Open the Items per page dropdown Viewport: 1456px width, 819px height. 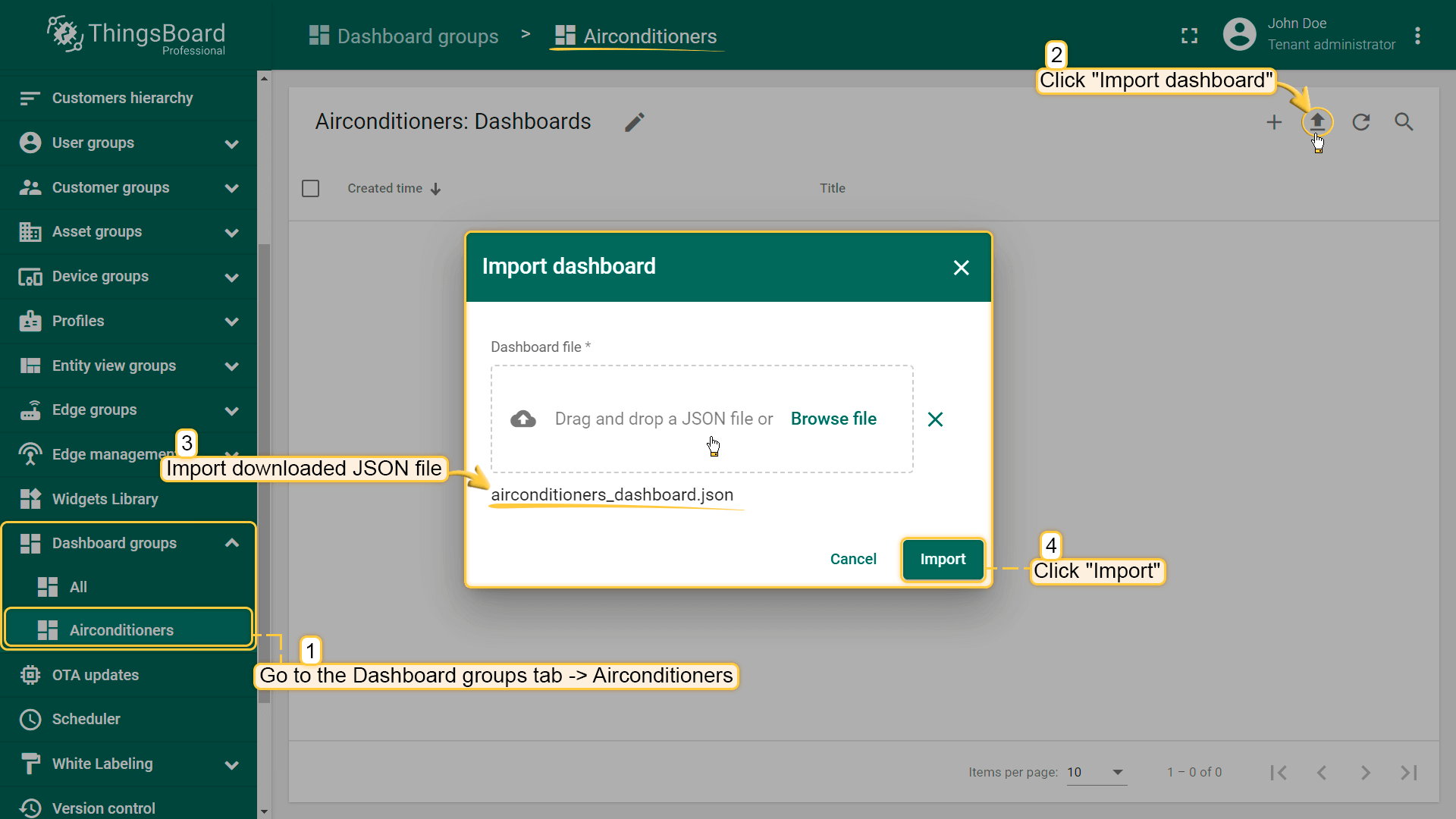(x=1097, y=772)
